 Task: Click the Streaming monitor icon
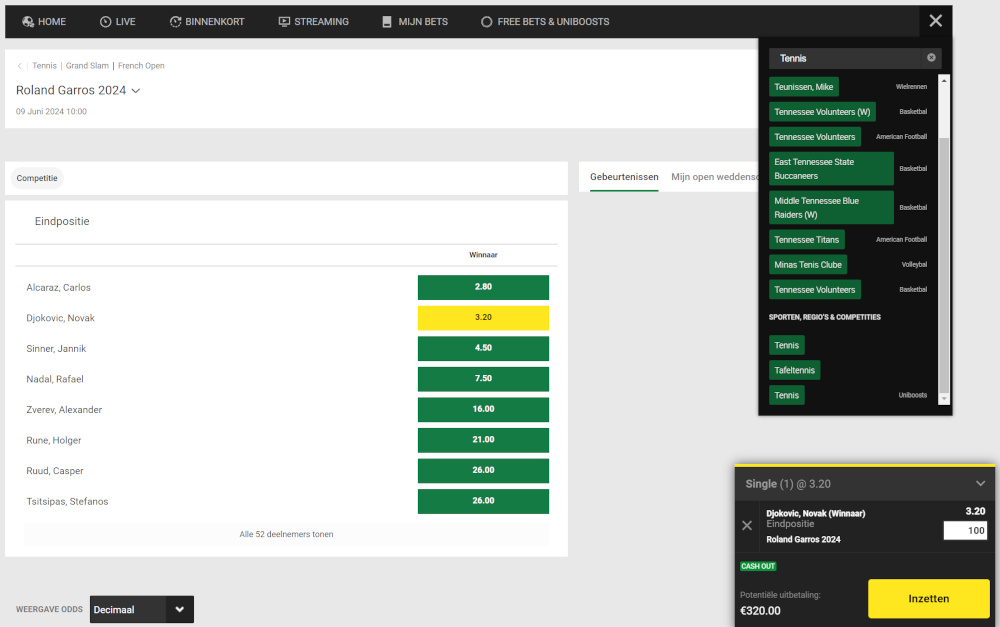[284, 22]
